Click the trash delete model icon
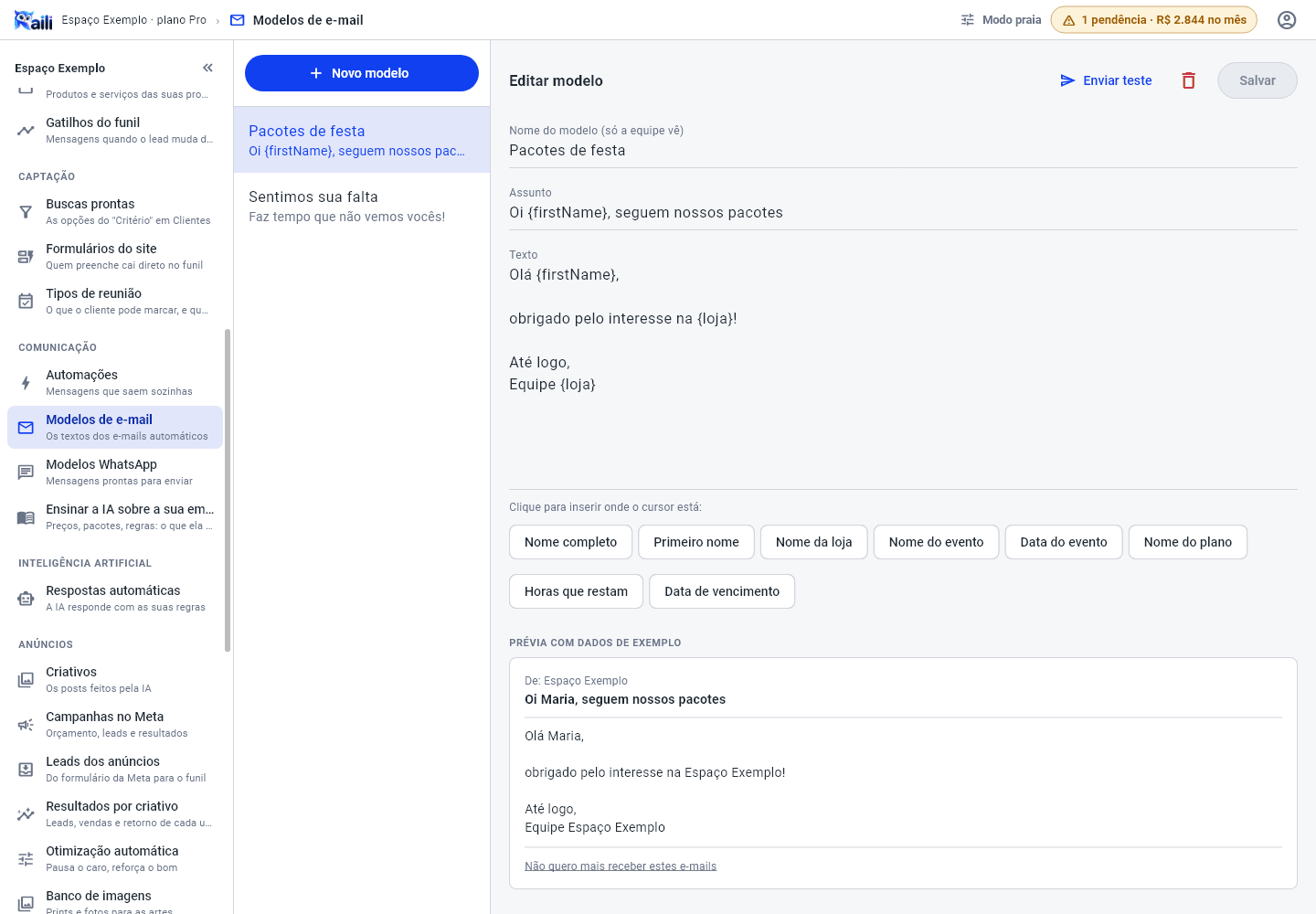Screen dimensions: 1316x914 click(x=1188, y=80)
